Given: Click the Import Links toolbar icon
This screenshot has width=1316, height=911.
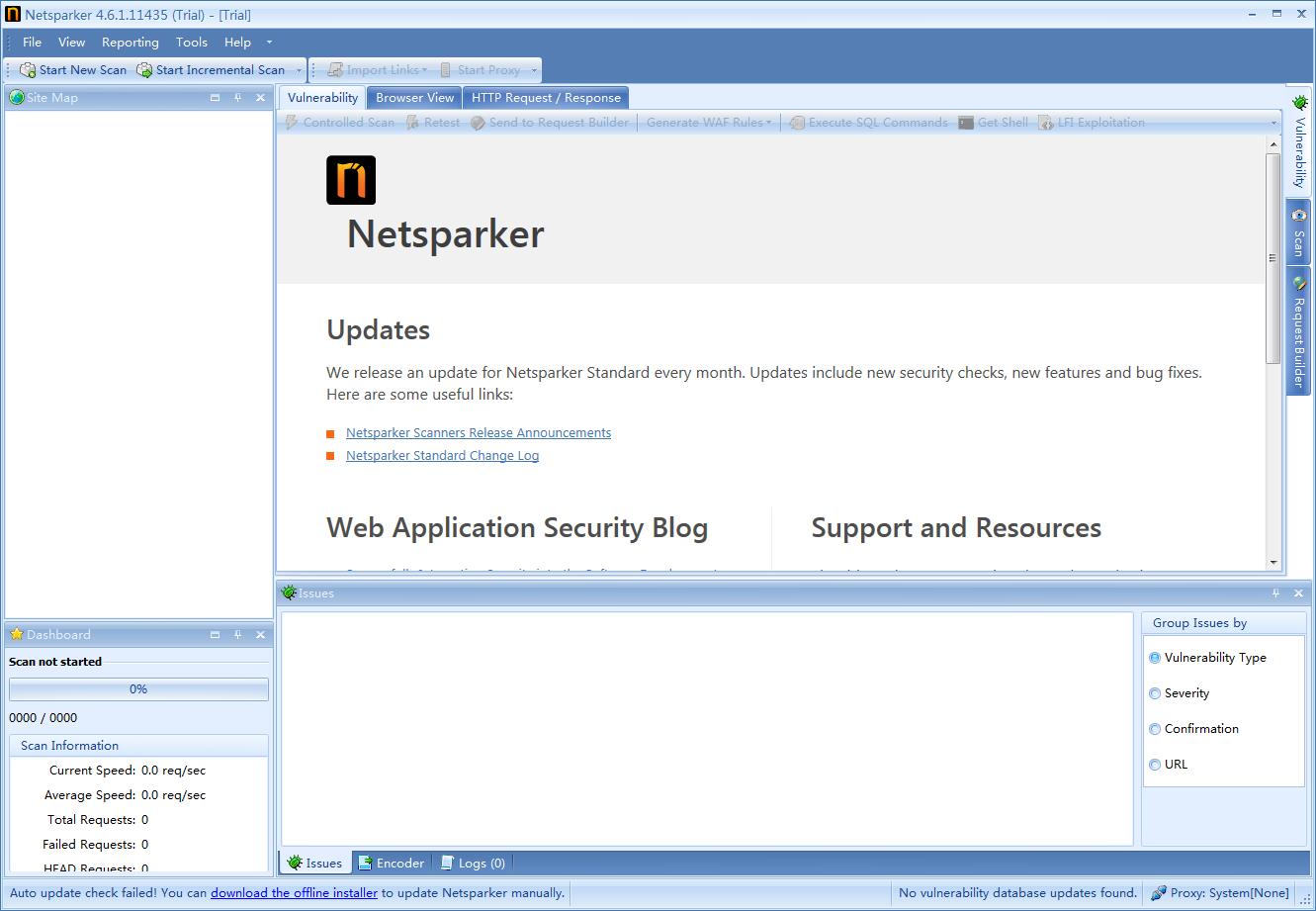Looking at the screenshot, I should coord(336,70).
